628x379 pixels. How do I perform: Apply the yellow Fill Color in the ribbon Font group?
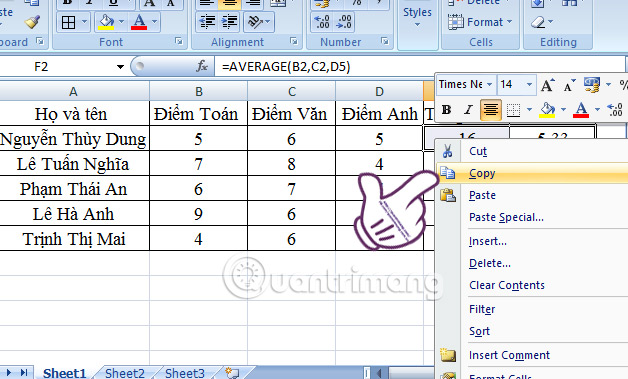point(106,22)
